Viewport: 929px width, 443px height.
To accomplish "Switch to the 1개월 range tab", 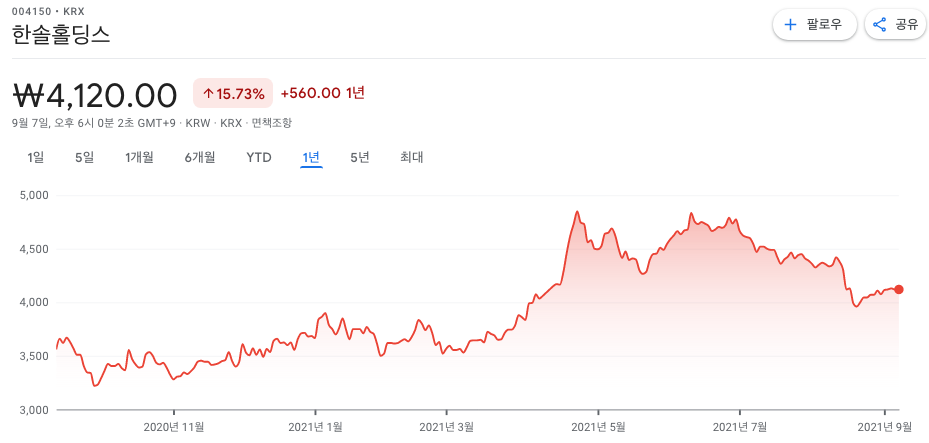I will [139, 158].
